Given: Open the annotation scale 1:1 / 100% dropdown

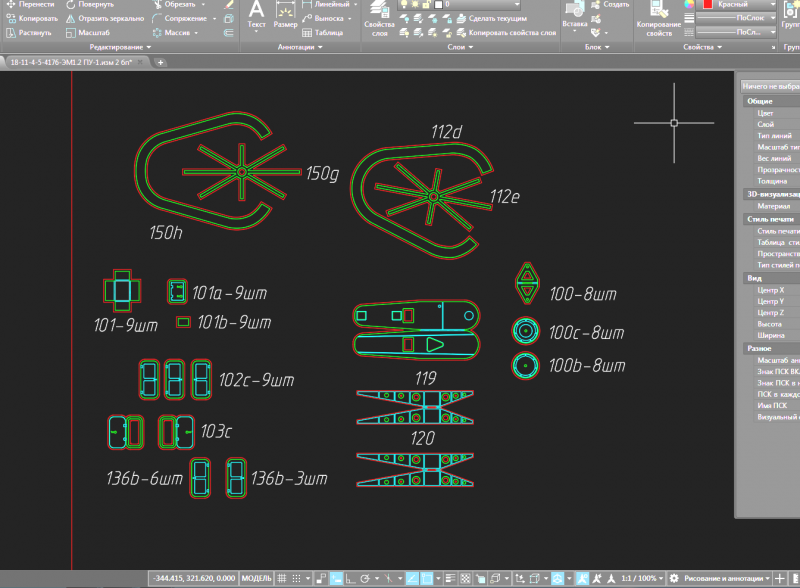Looking at the screenshot, I should 642,578.
